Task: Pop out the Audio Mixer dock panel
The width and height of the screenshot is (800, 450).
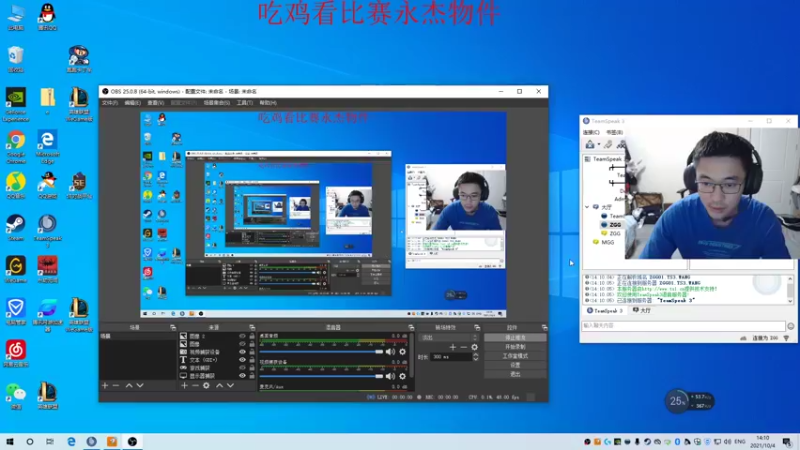Action: click(x=411, y=328)
